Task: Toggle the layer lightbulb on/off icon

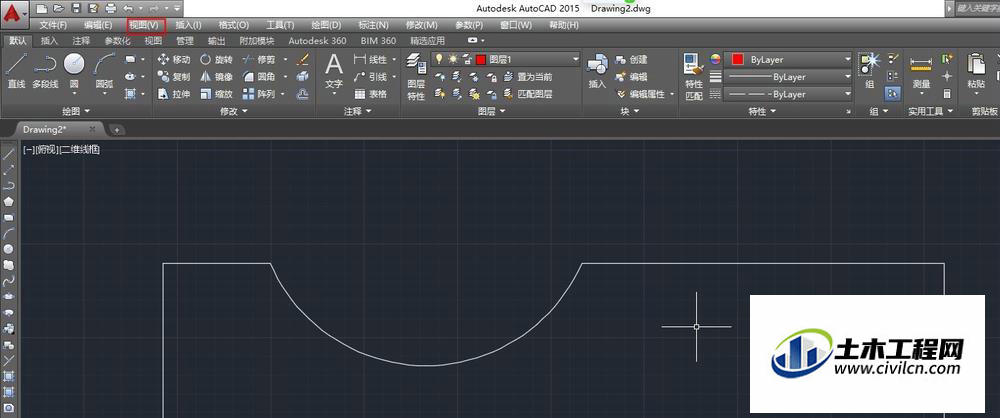Action: coord(439,59)
